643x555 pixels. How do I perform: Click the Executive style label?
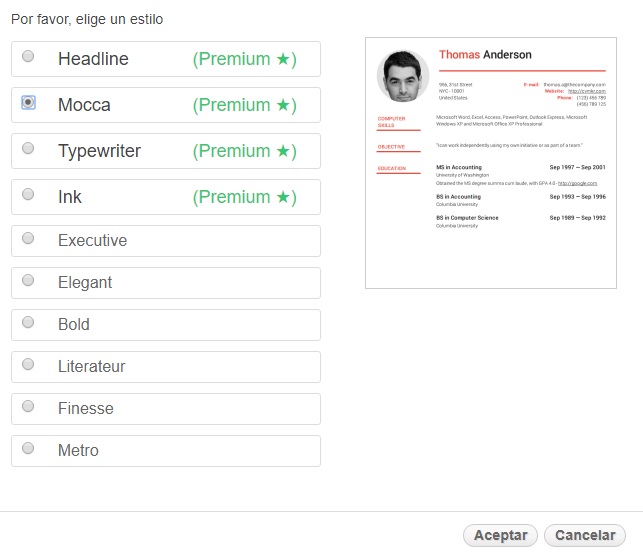pos(92,241)
